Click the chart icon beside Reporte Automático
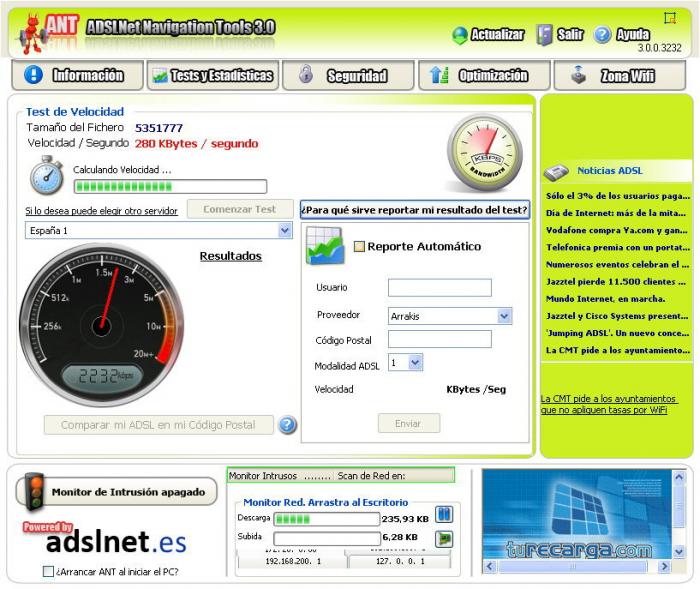This screenshot has width=700, height=589. click(325, 246)
